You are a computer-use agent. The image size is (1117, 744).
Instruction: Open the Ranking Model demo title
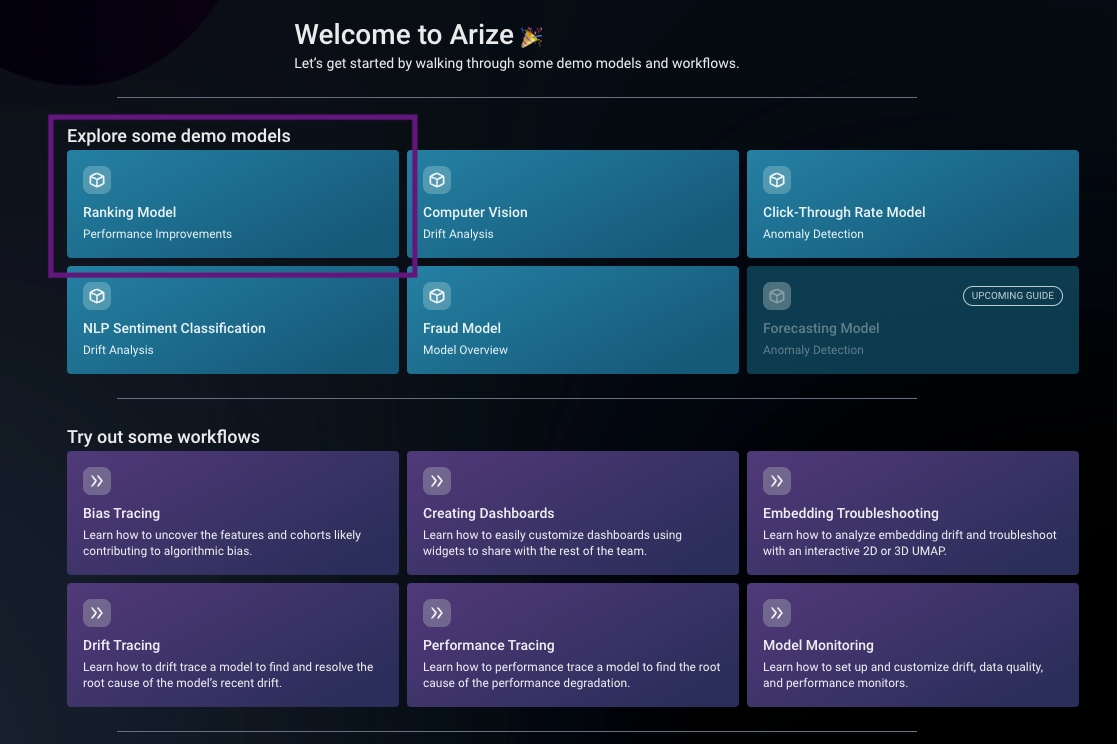tap(129, 212)
